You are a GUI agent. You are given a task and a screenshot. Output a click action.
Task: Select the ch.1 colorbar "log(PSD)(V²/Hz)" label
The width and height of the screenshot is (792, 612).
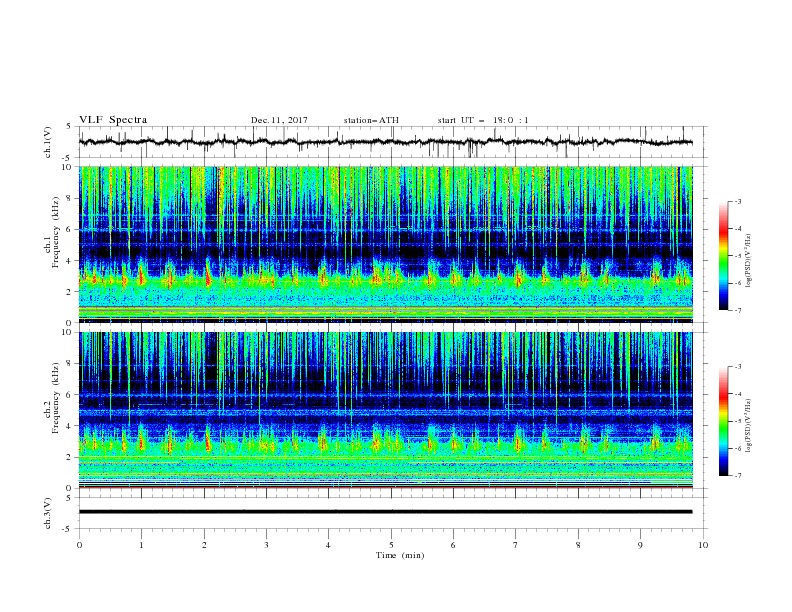click(749, 261)
